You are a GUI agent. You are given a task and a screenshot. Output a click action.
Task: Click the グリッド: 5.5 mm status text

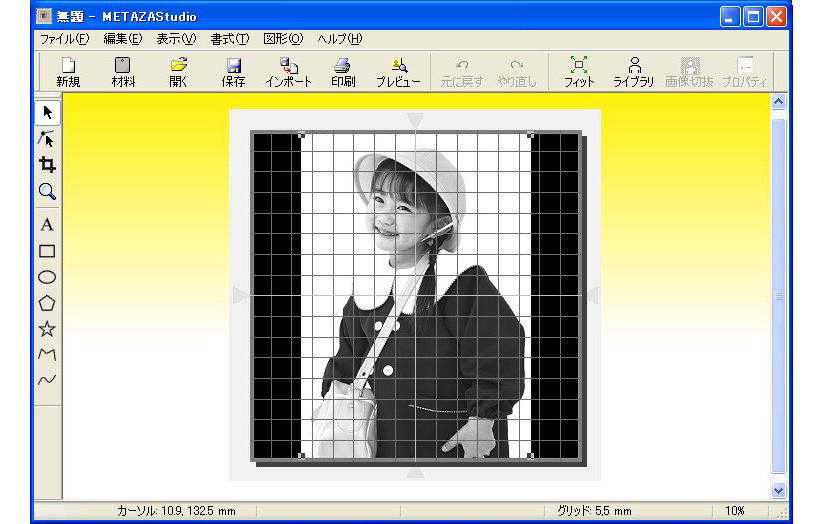594,511
